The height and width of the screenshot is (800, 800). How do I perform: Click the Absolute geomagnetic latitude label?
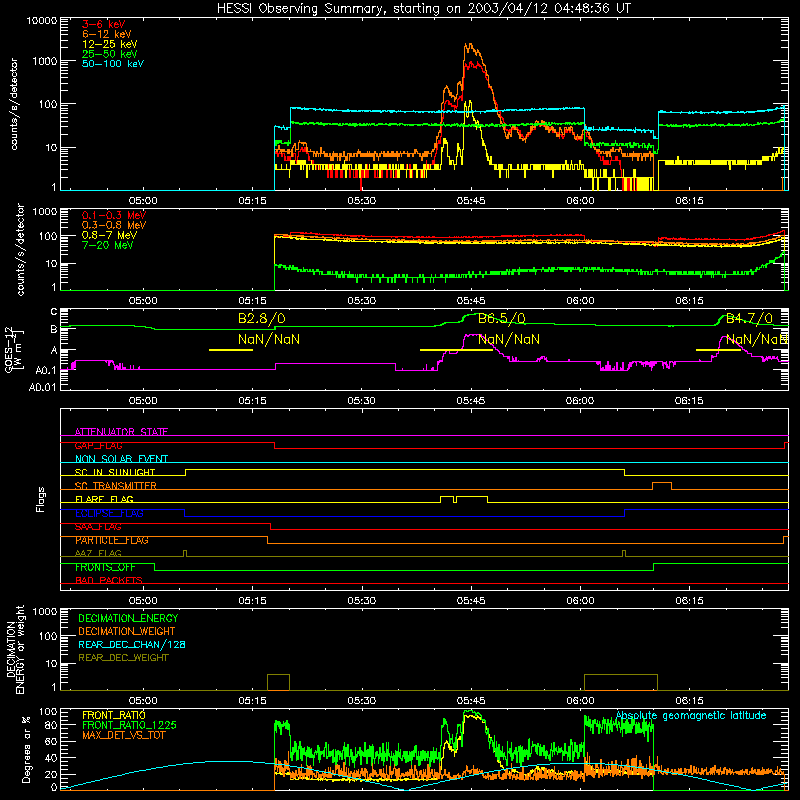tap(691, 716)
